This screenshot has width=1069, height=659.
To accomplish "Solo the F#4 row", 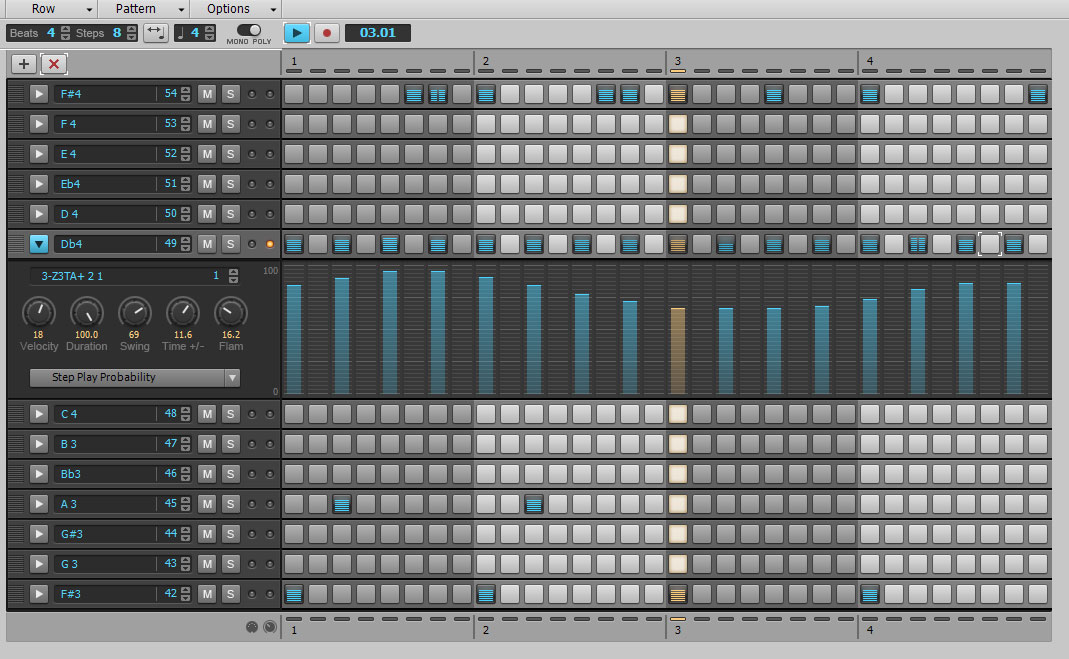I will [x=230, y=94].
